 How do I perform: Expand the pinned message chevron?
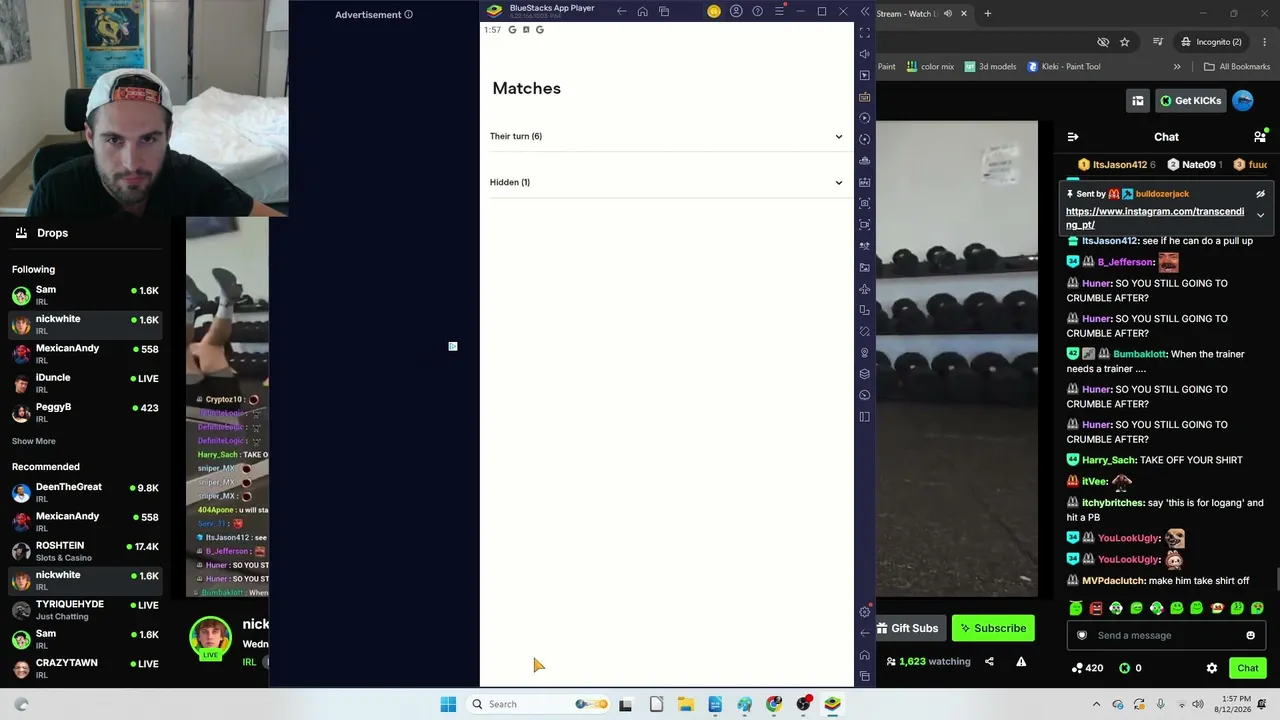click(x=1260, y=215)
